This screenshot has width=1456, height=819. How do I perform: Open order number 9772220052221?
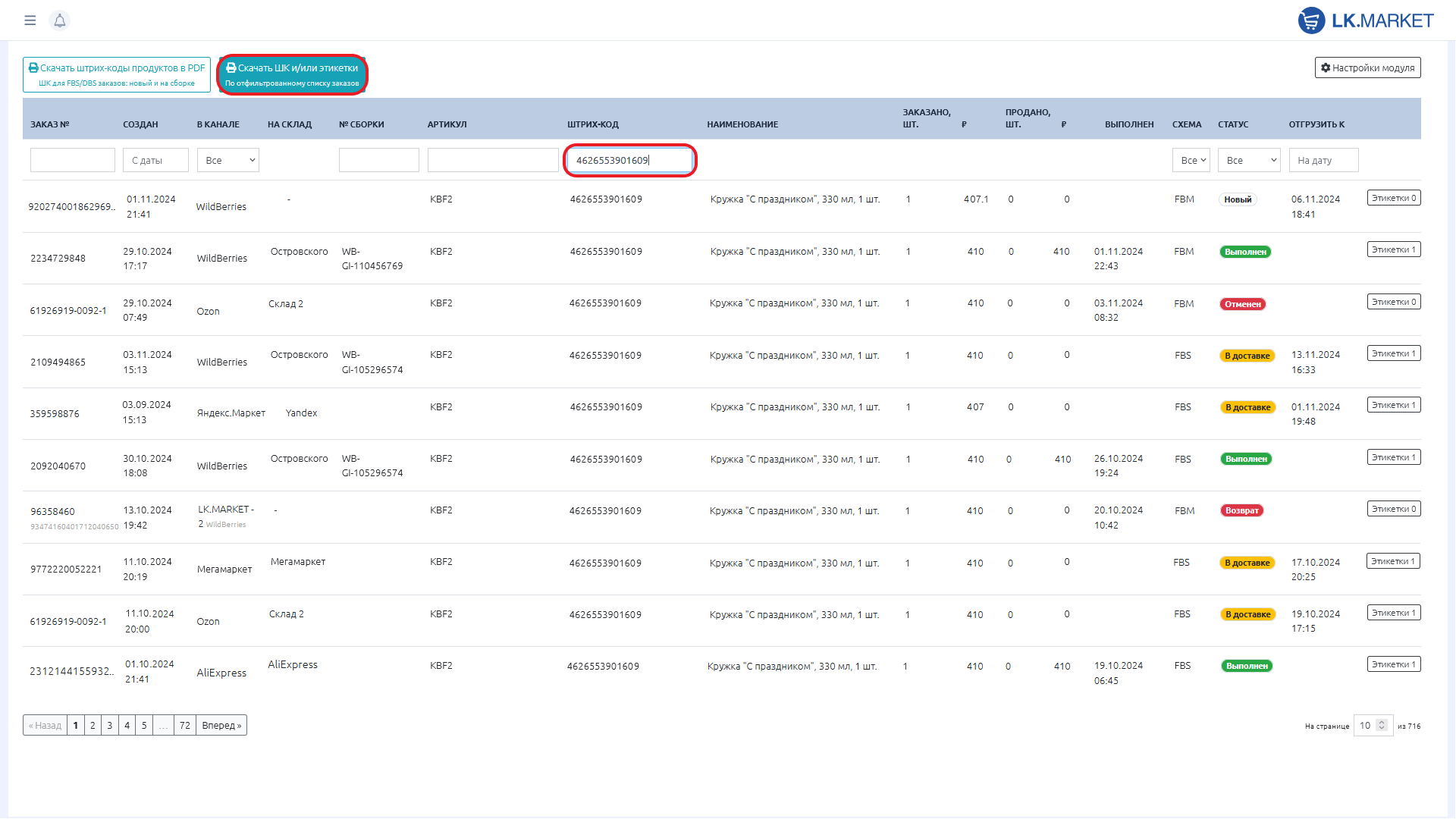[66, 570]
